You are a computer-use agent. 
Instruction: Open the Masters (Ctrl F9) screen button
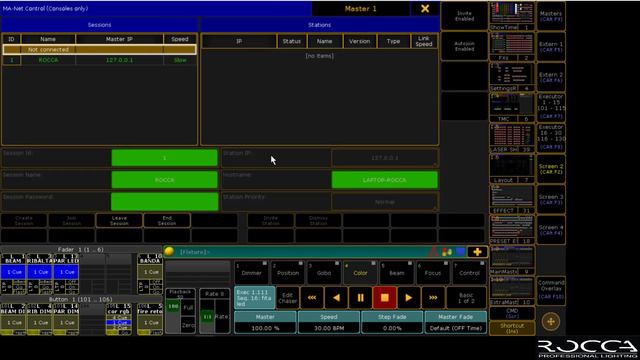coord(551,16)
